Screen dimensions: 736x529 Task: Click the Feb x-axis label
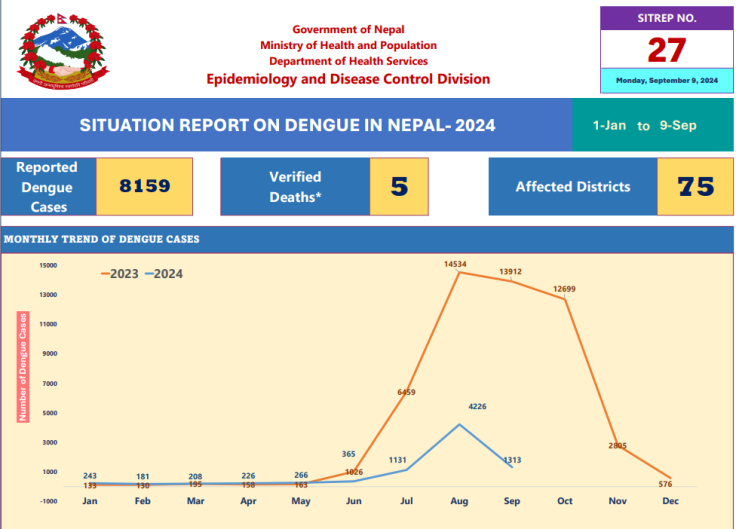(143, 501)
